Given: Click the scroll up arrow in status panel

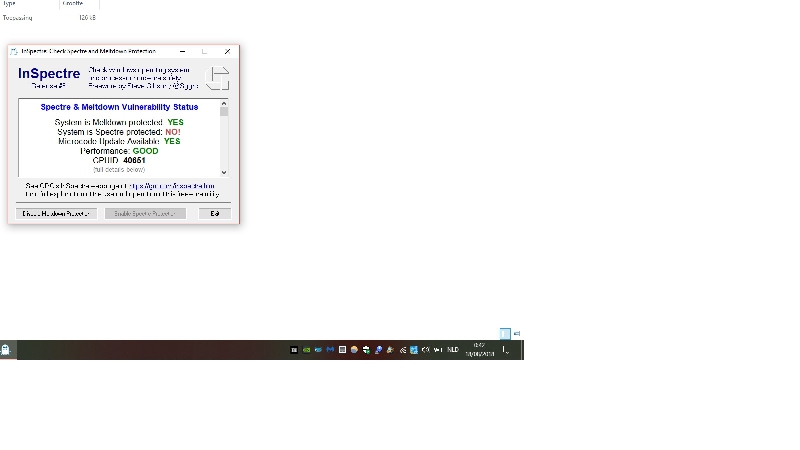Looking at the screenshot, I should (224, 104).
